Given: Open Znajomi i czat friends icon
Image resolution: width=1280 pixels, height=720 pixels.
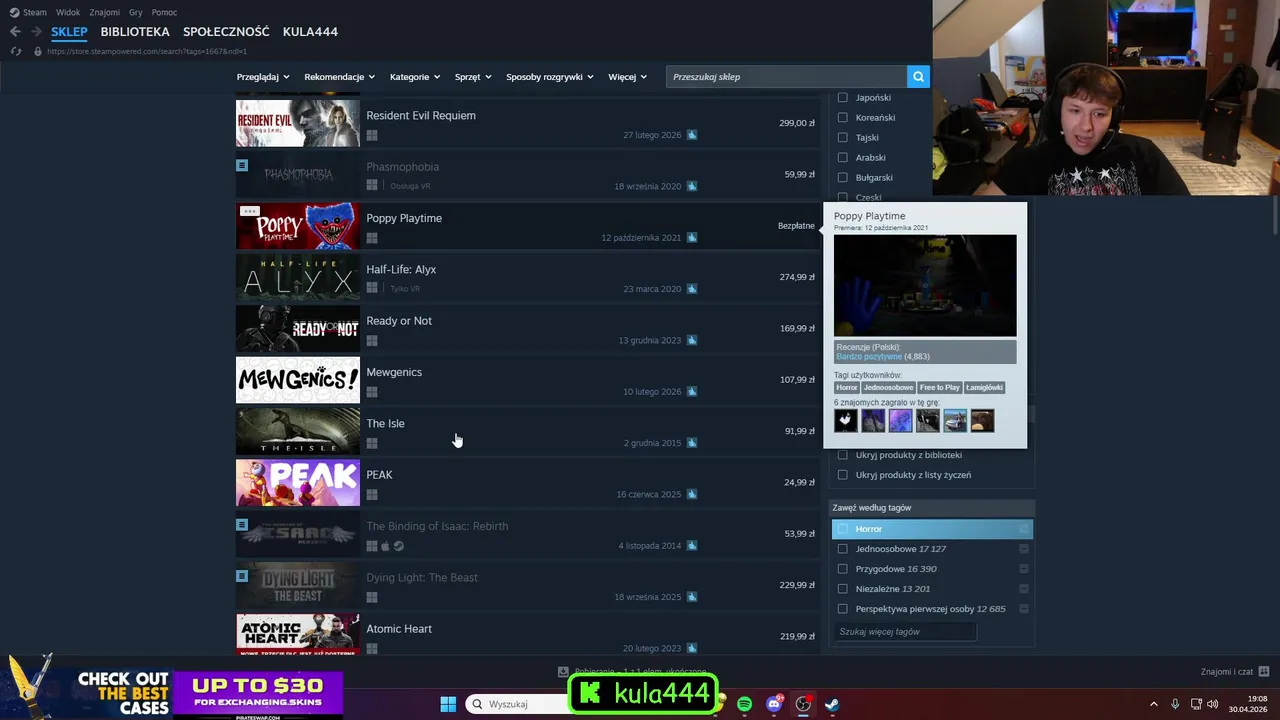Looking at the screenshot, I should (1264, 671).
